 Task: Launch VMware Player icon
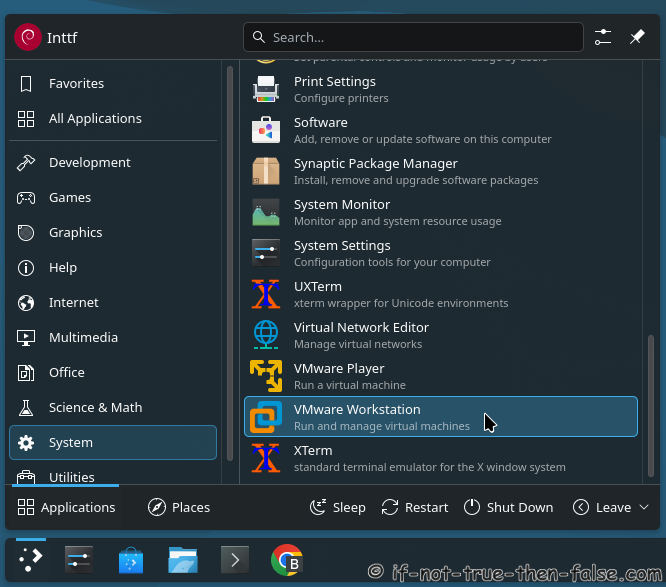(266, 376)
